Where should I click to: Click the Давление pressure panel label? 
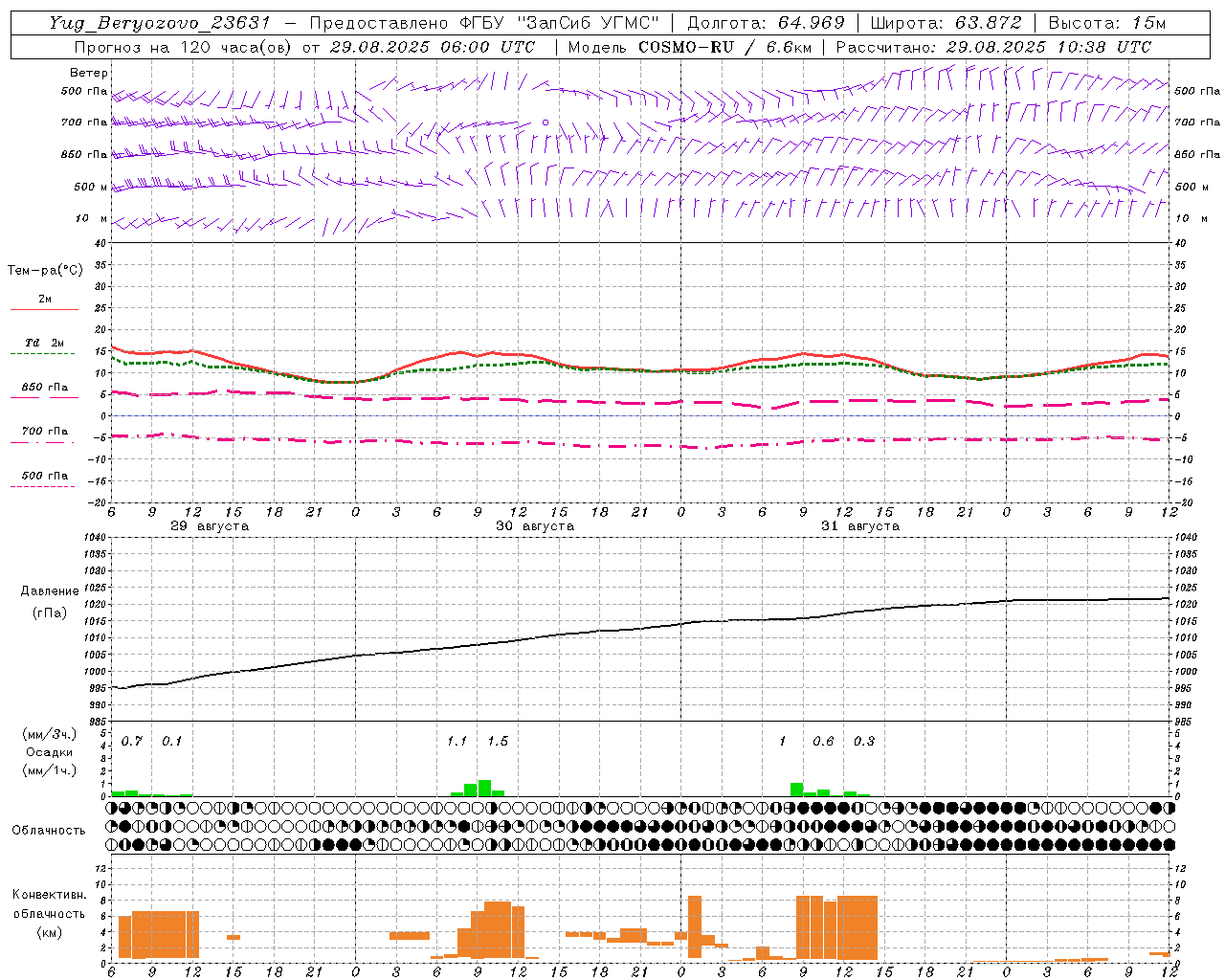click(x=50, y=591)
